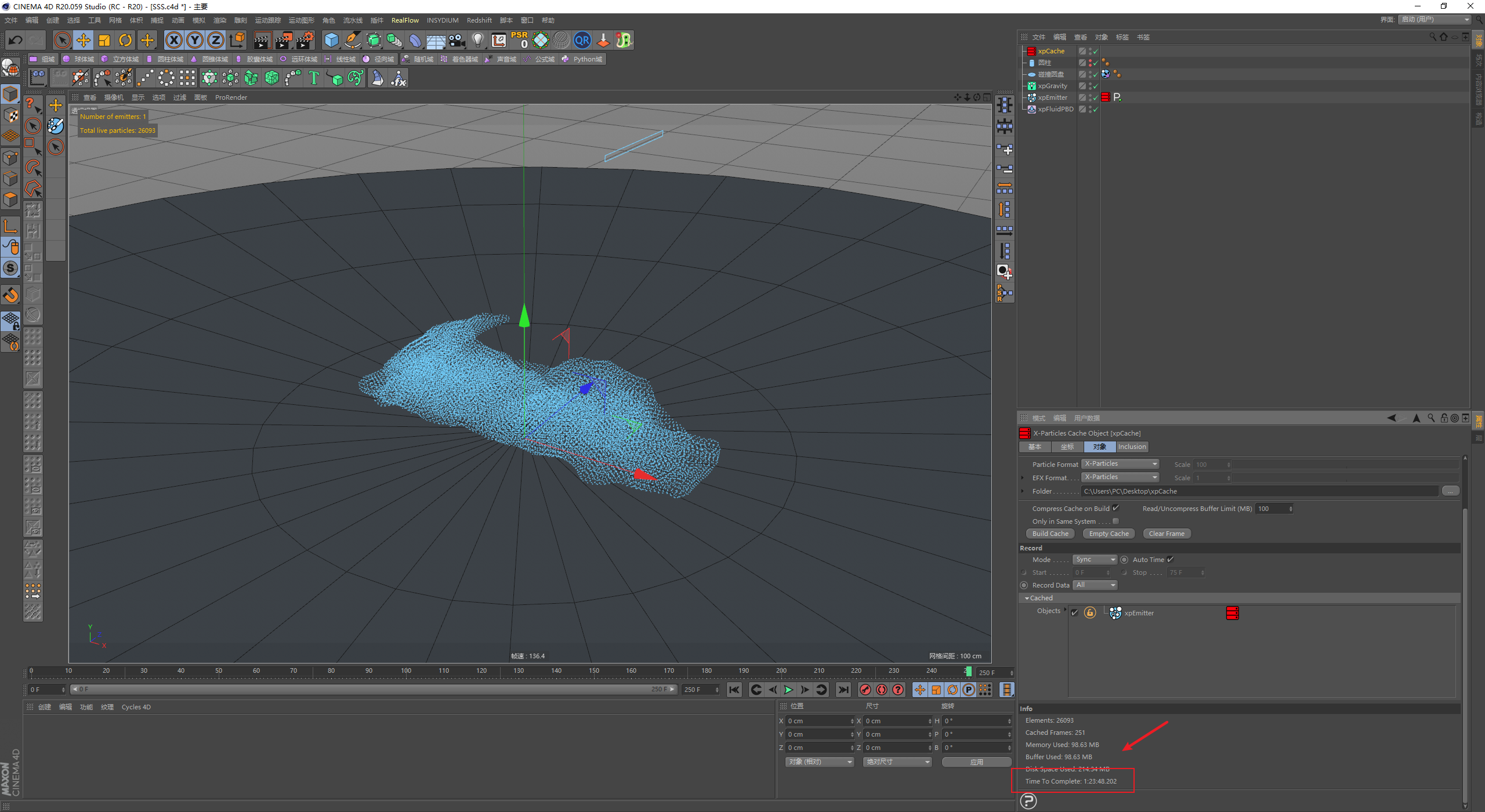
Task: Select the Rotate tool icon
Action: click(x=125, y=40)
